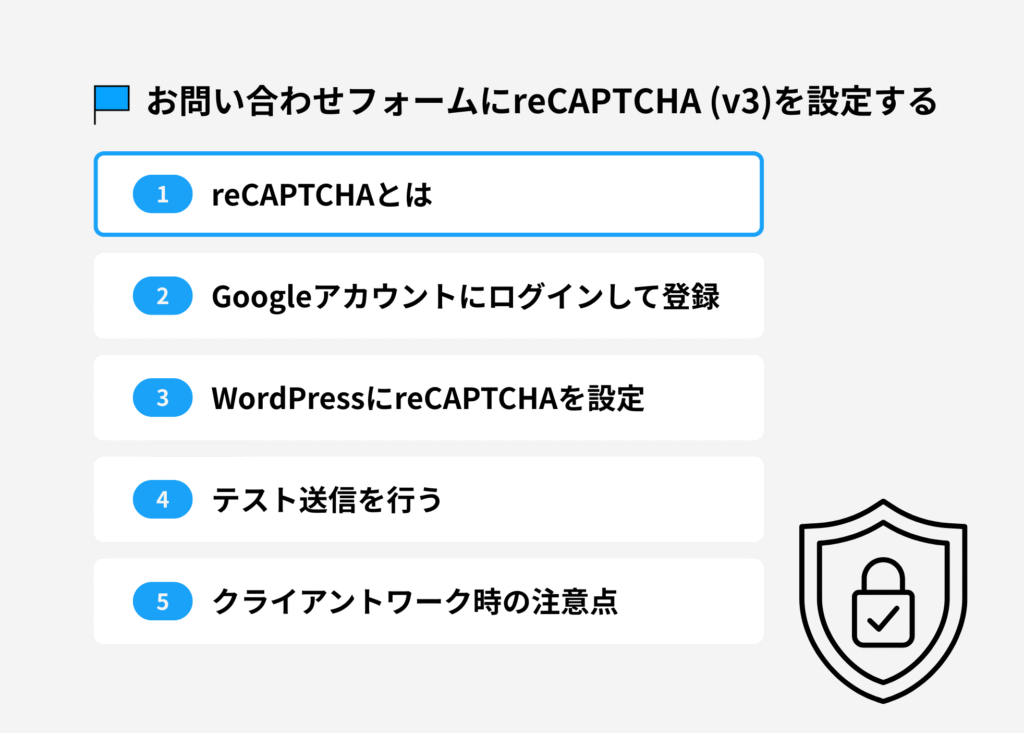Select the blue number 2 badge

click(x=162, y=296)
